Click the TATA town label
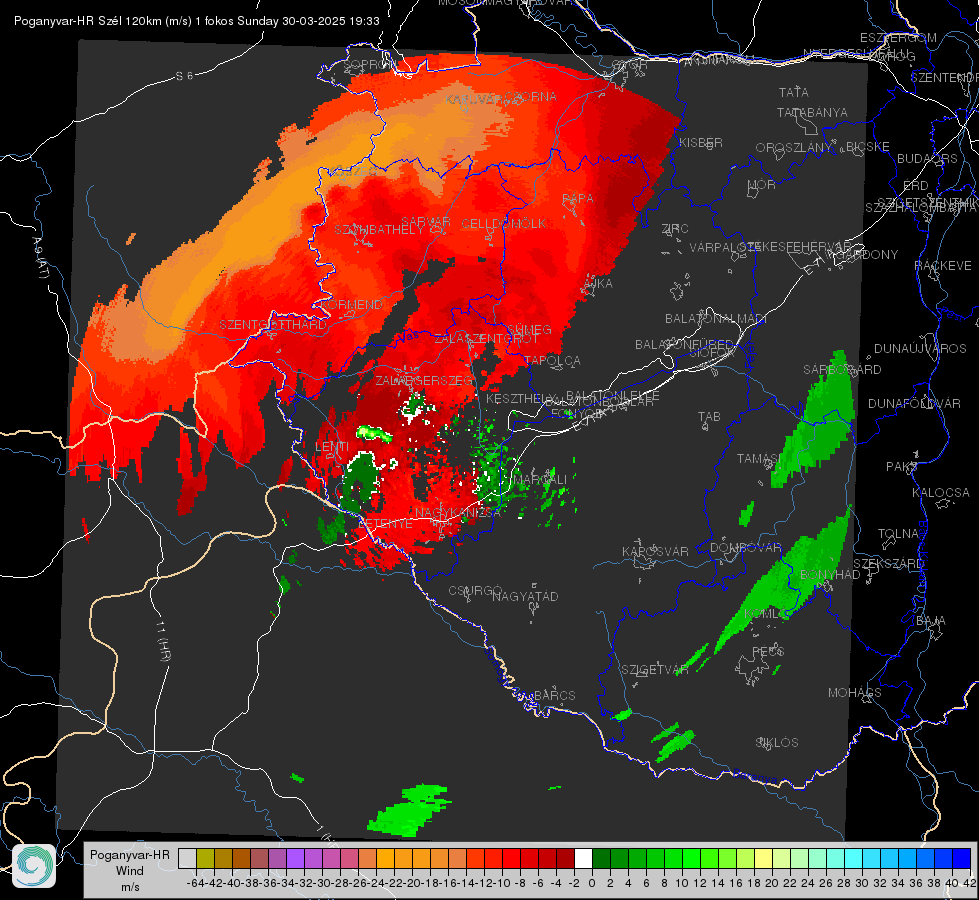The height and width of the screenshot is (900, 979). point(794,92)
